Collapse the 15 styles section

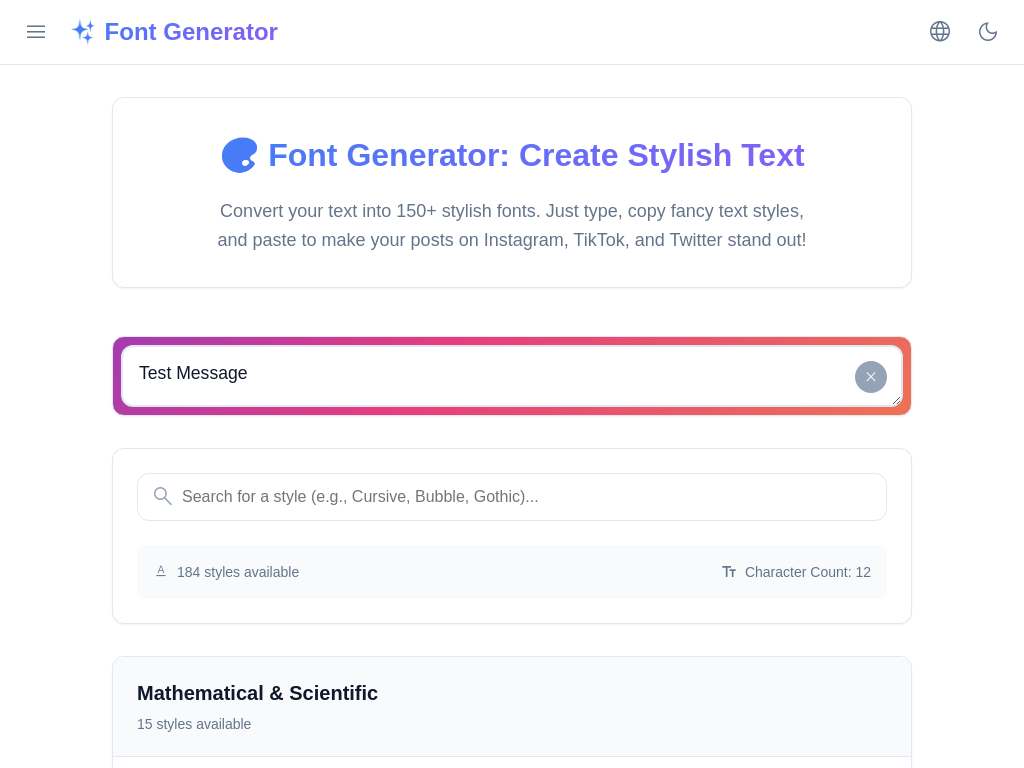[x=194, y=723]
